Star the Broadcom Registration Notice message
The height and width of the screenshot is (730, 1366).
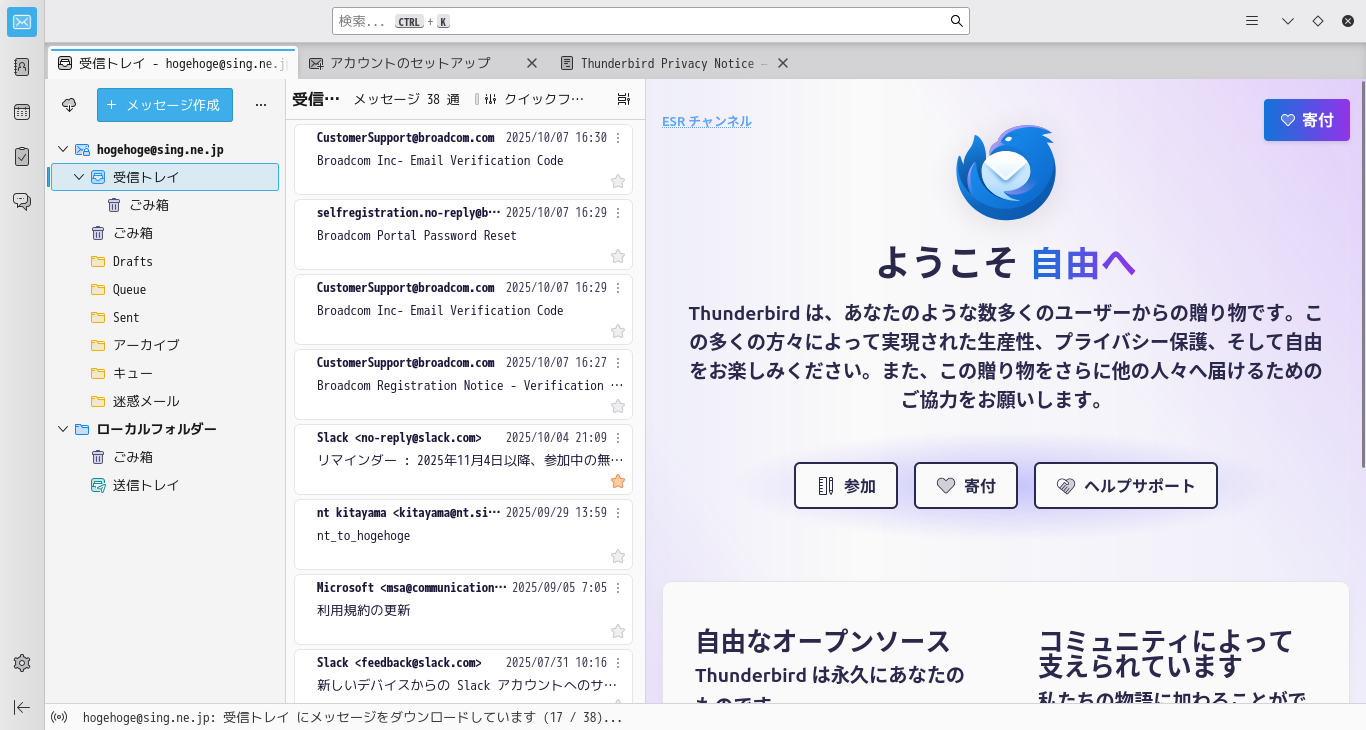click(x=618, y=406)
